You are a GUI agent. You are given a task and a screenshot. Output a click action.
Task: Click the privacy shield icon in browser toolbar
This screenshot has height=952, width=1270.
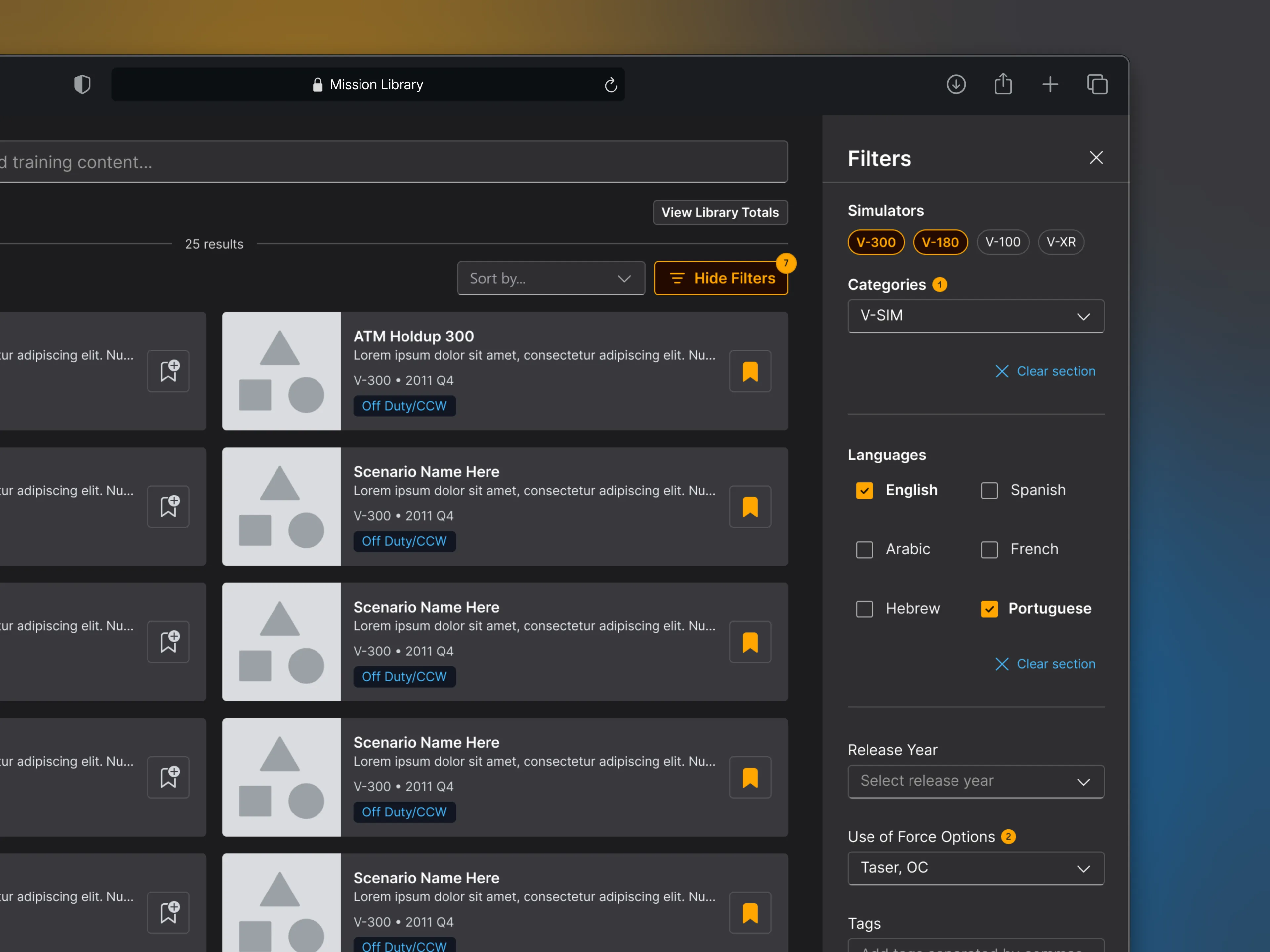pyautogui.click(x=83, y=84)
